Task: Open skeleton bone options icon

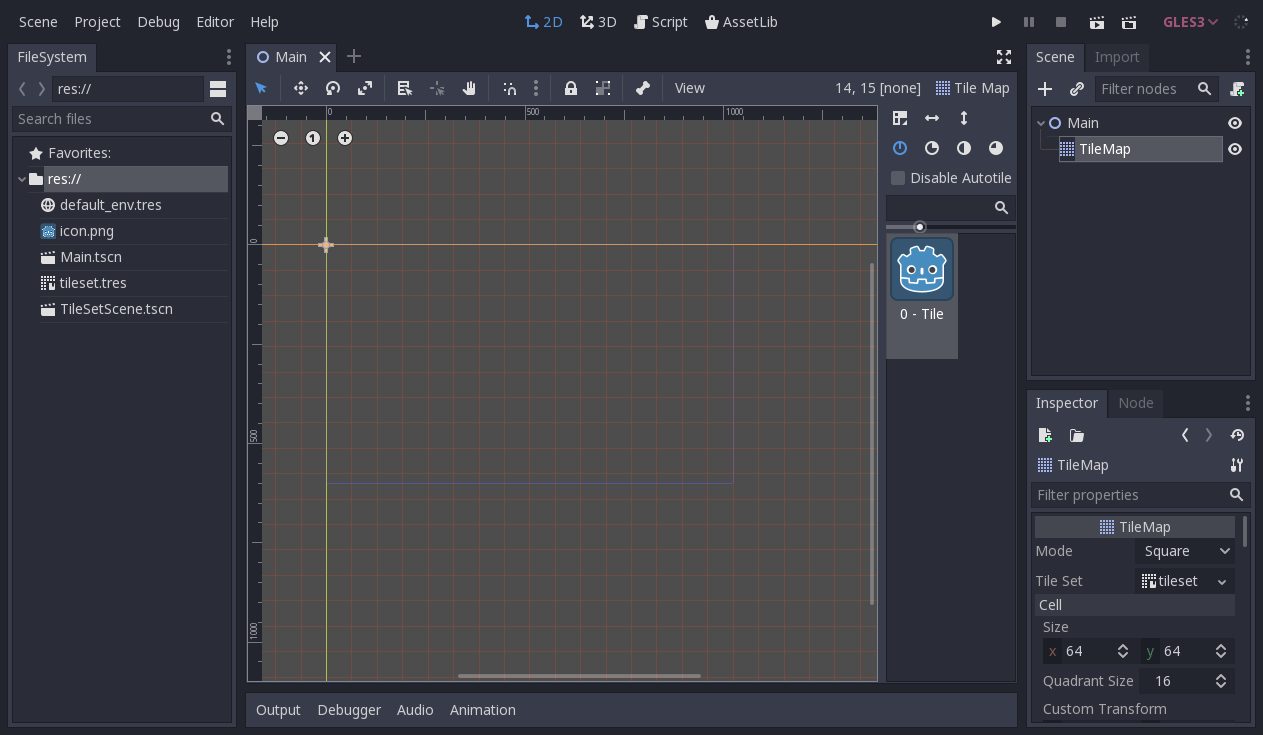Action: tap(643, 88)
